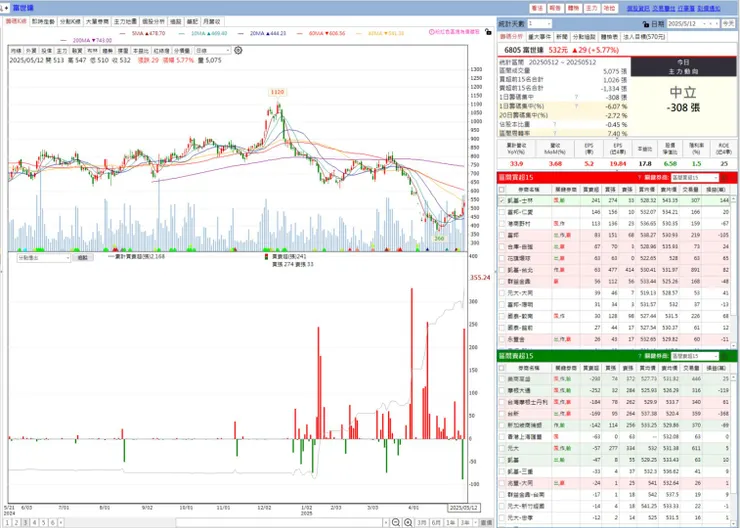Click help icon beside 區間周轉率
The image size is (740, 528).
point(555,134)
